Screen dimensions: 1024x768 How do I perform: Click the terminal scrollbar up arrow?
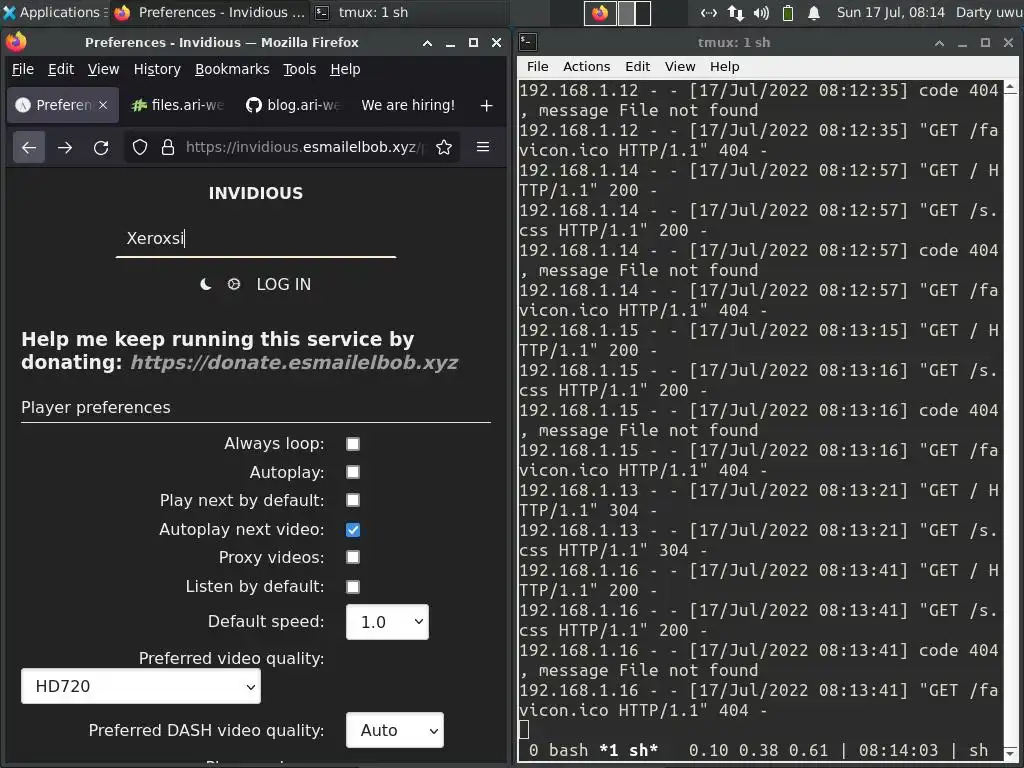point(1010,86)
